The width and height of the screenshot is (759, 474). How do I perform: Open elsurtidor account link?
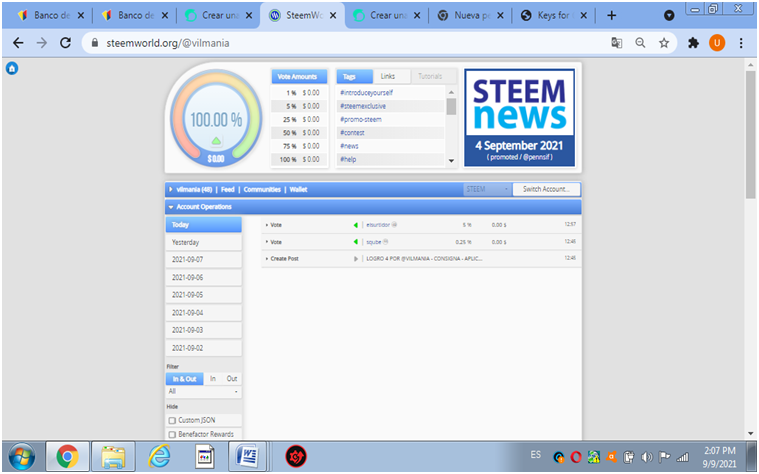pos(378,225)
